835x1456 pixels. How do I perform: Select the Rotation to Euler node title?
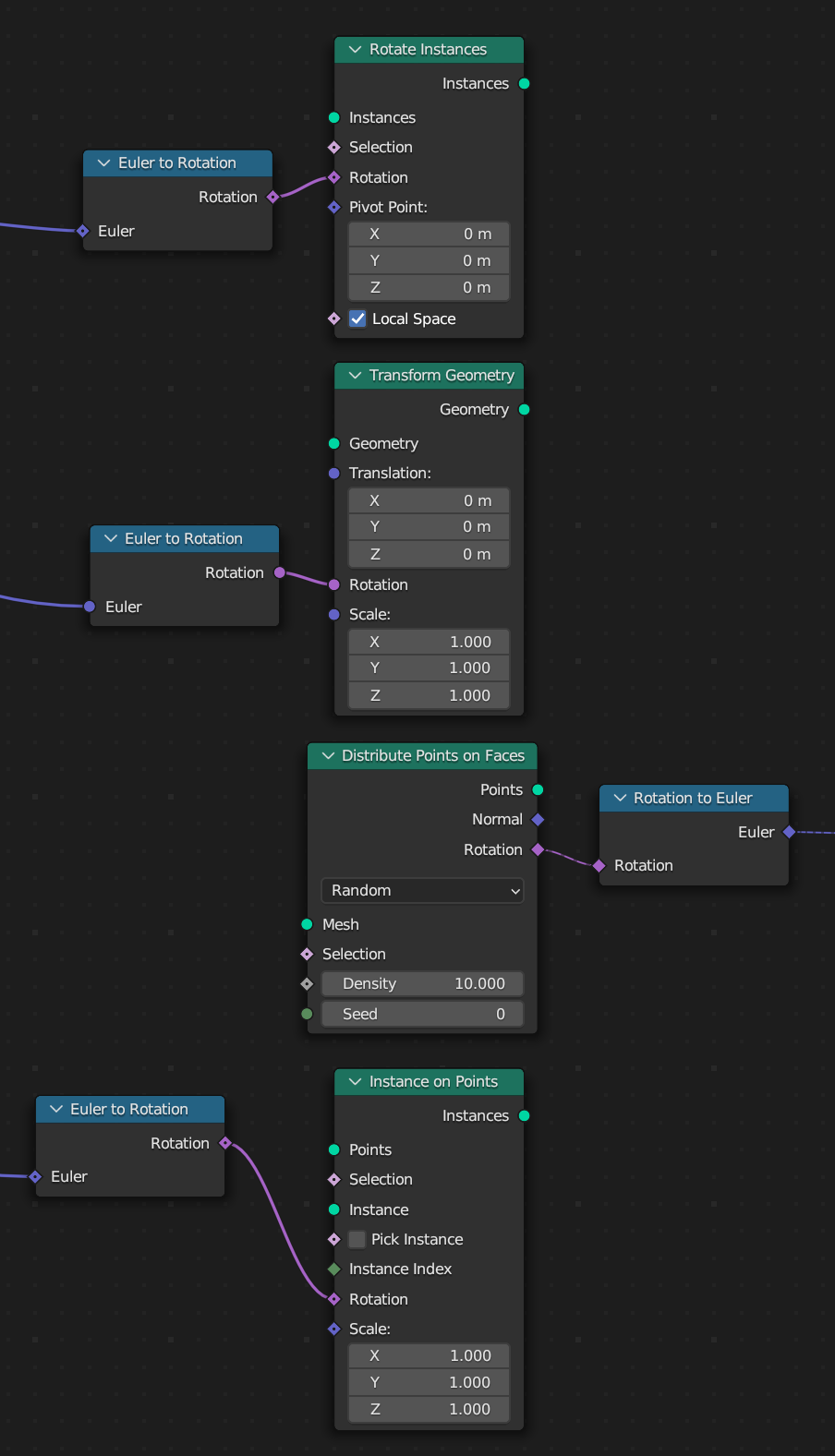coord(693,799)
